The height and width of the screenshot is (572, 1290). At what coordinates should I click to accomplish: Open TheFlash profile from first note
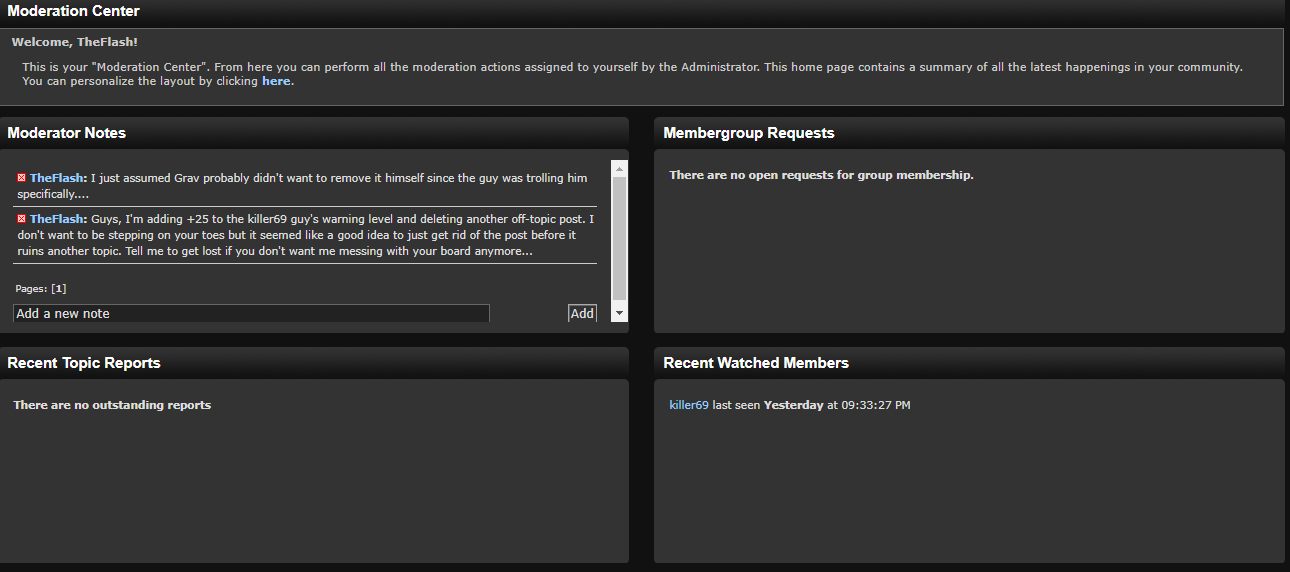tap(57, 178)
